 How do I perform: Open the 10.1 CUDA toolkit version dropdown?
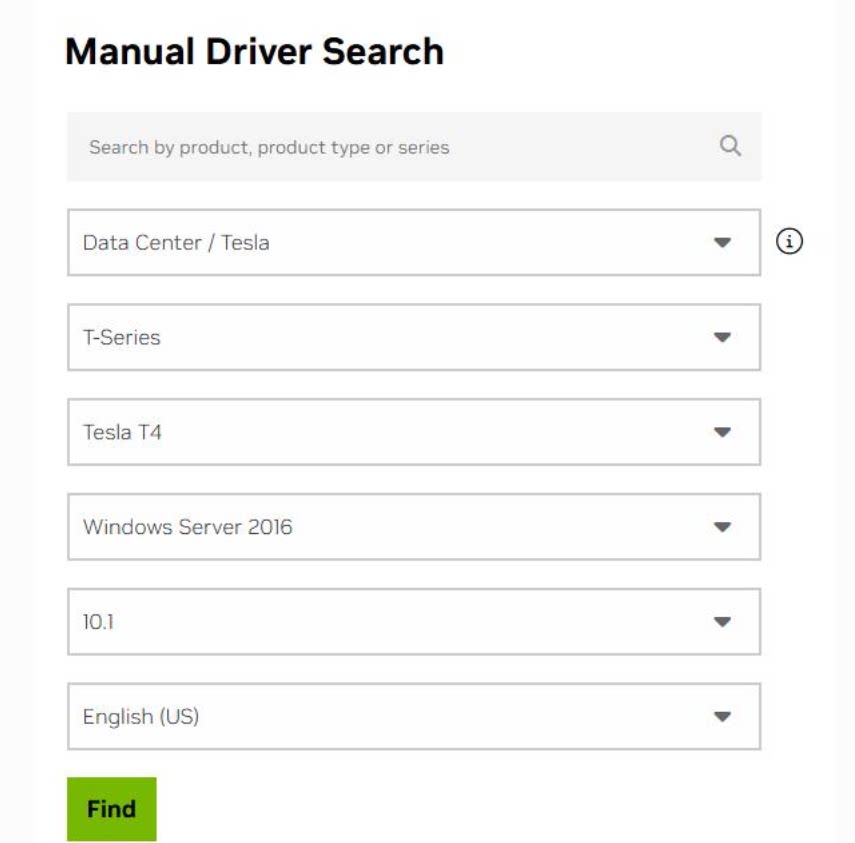point(414,622)
